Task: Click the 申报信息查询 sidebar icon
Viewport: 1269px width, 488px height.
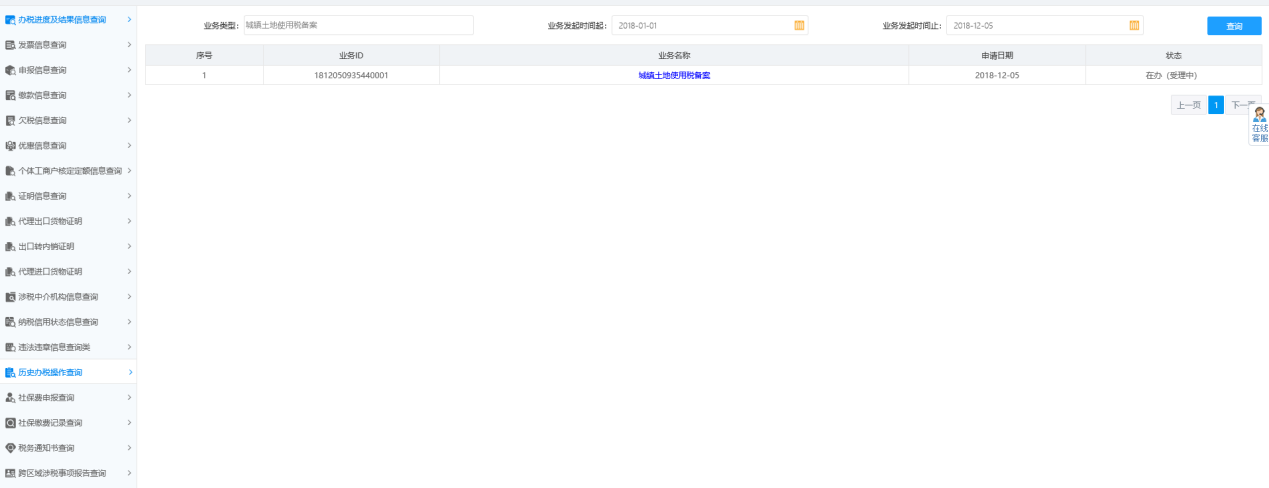Action: [x=10, y=70]
